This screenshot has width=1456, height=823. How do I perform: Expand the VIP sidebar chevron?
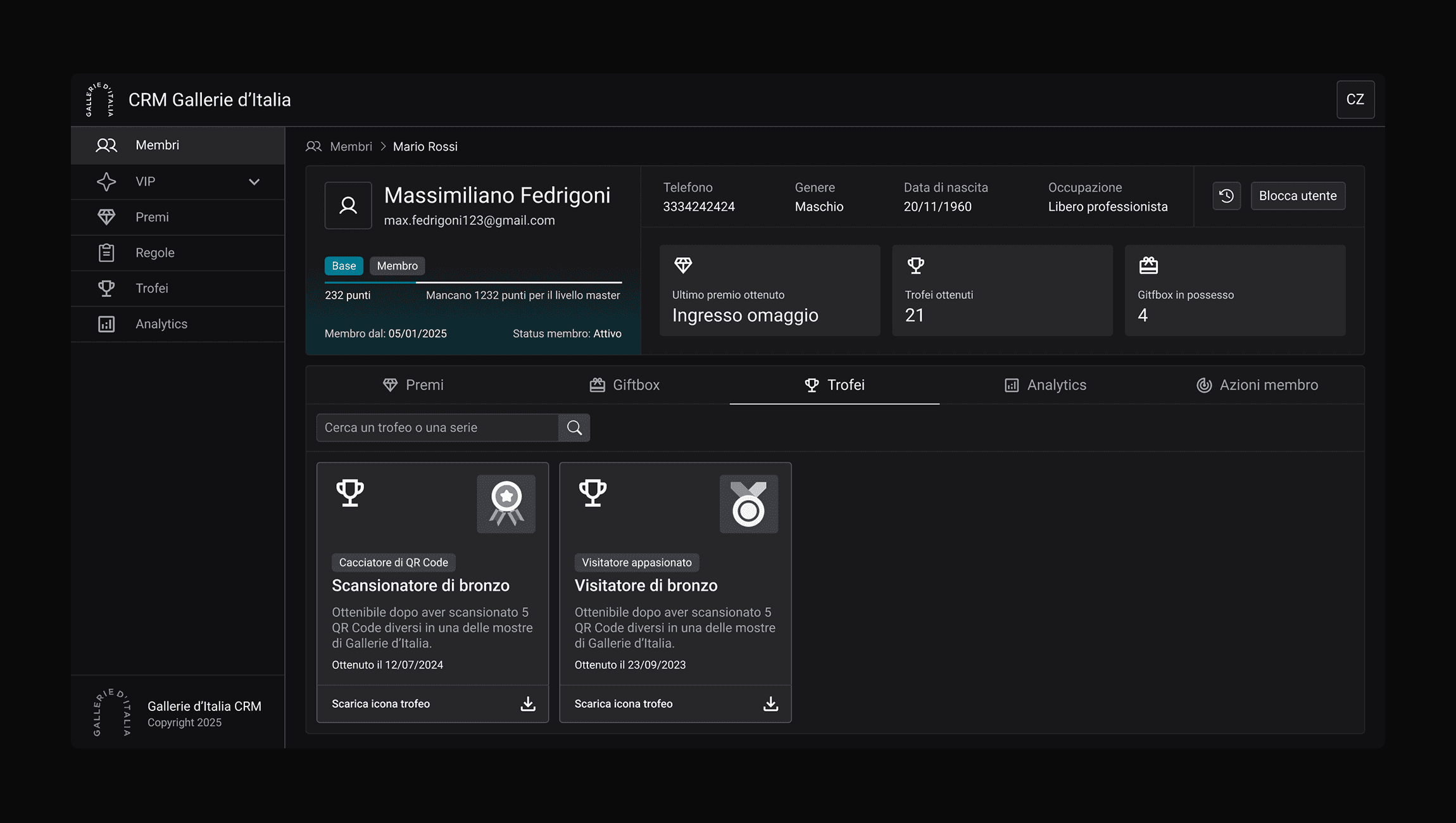(x=254, y=182)
